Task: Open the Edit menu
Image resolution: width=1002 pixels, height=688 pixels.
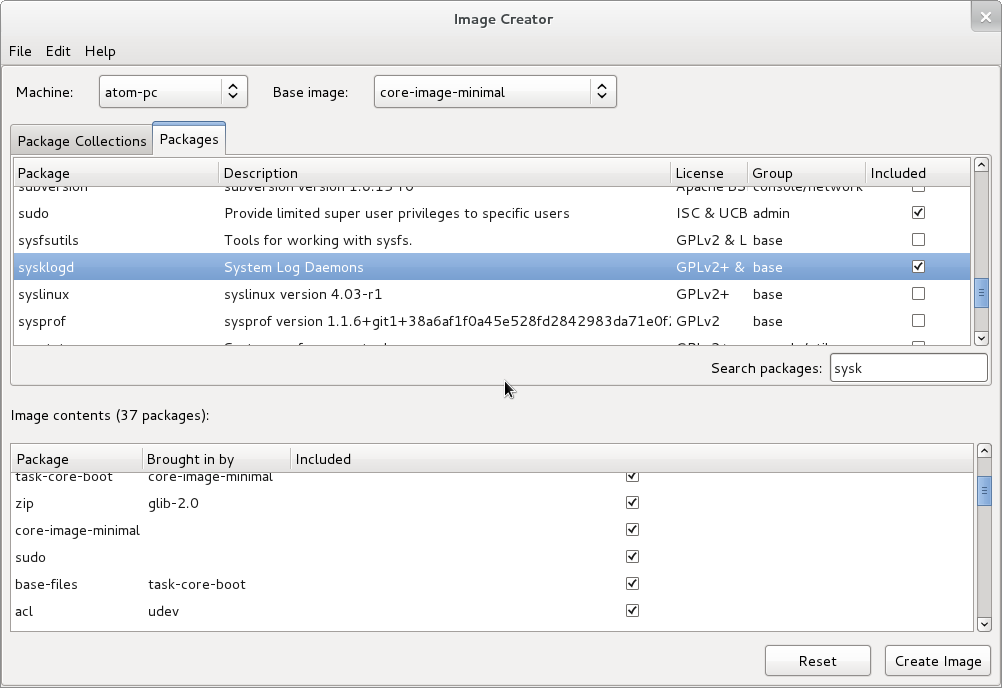Action: pos(58,51)
